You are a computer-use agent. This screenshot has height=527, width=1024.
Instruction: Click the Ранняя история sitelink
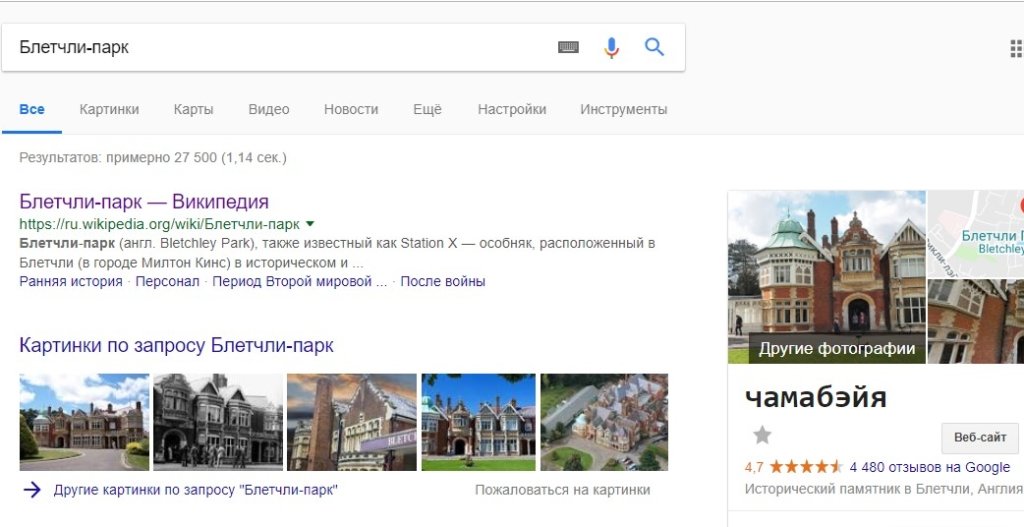(70, 282)
